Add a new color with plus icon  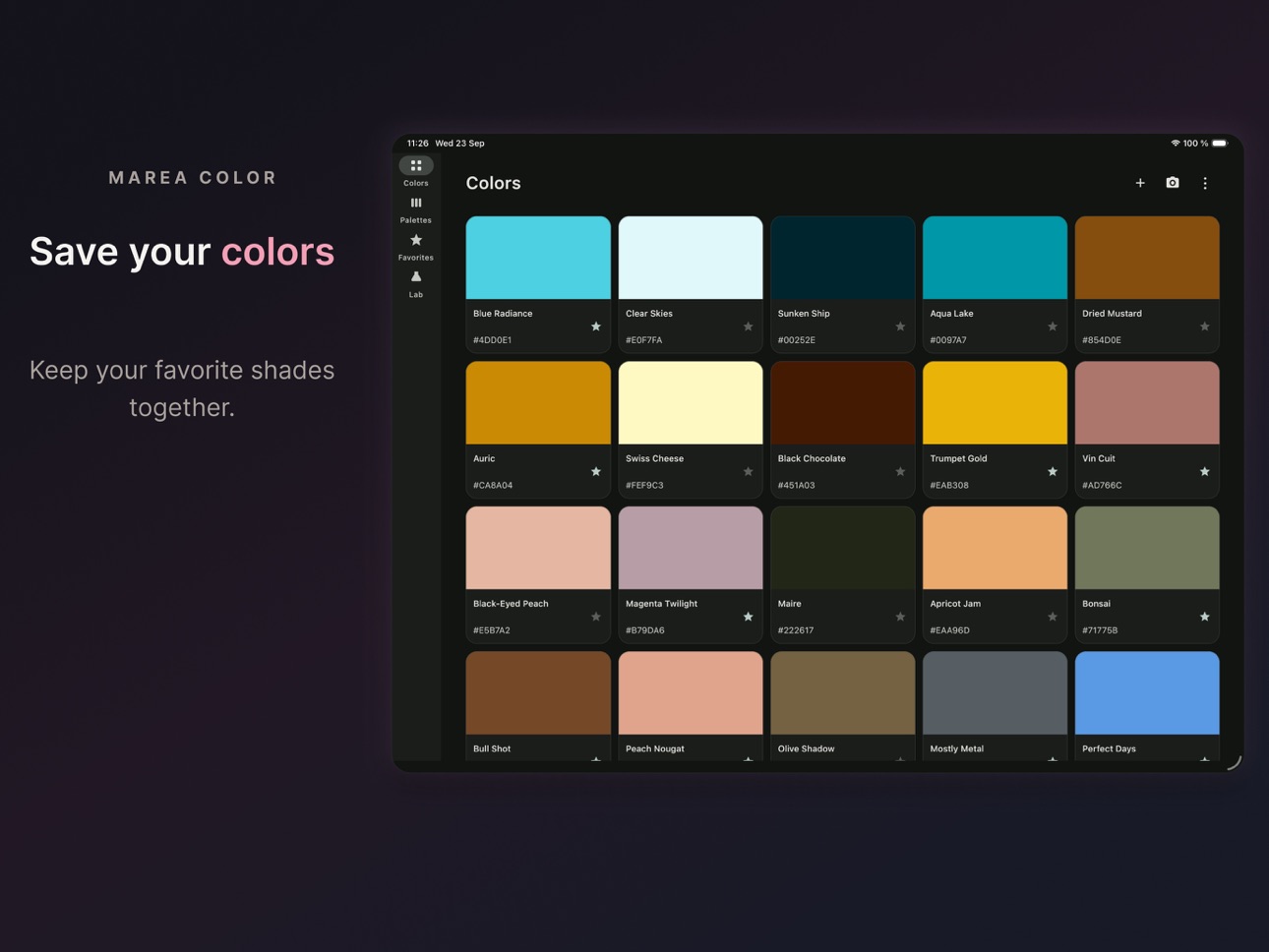pos(1140,183)
